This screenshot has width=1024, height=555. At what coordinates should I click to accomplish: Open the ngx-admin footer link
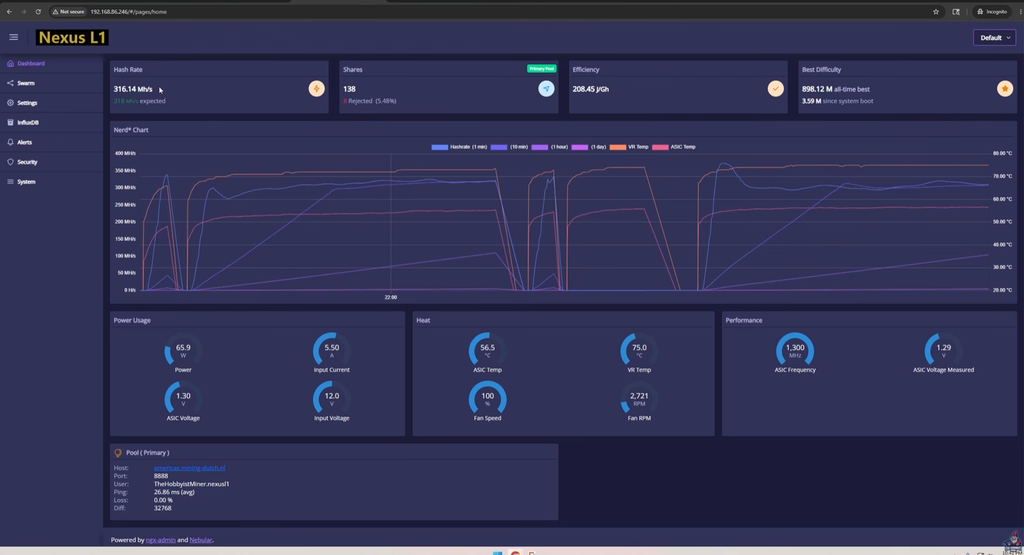tap(160, 540)
